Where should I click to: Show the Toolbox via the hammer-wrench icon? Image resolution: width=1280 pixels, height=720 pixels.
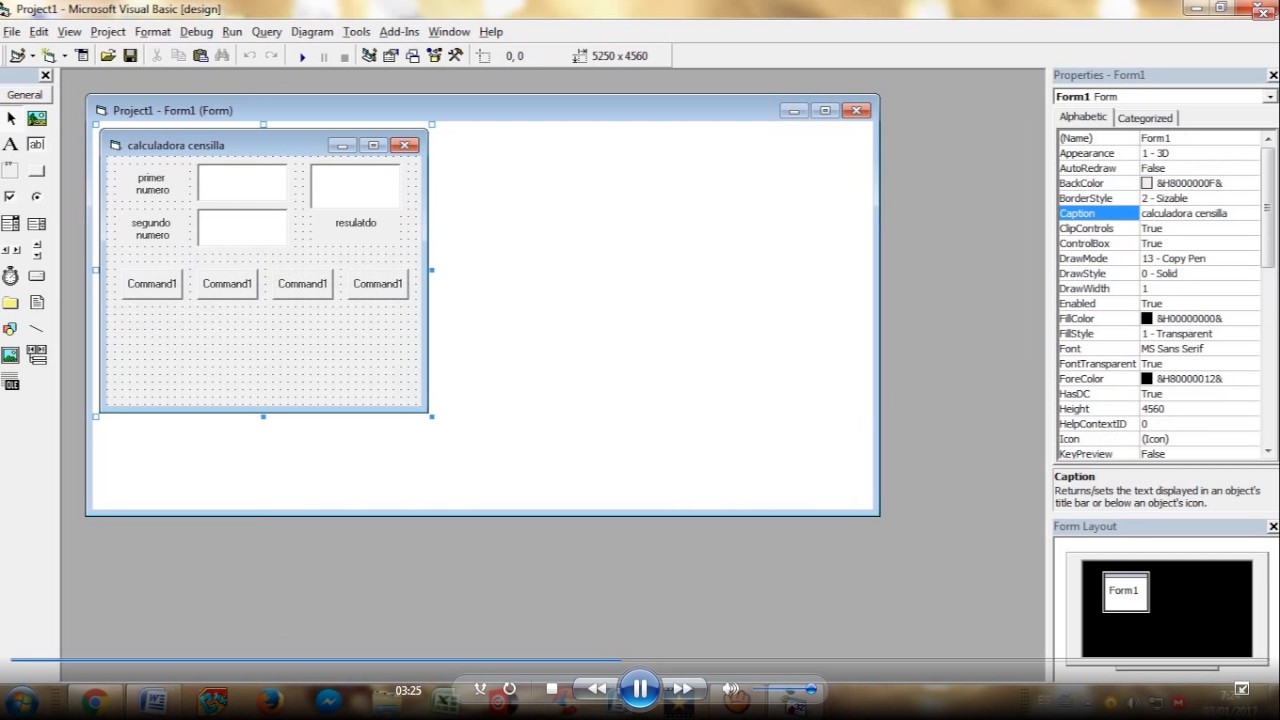tap(455, 56)
